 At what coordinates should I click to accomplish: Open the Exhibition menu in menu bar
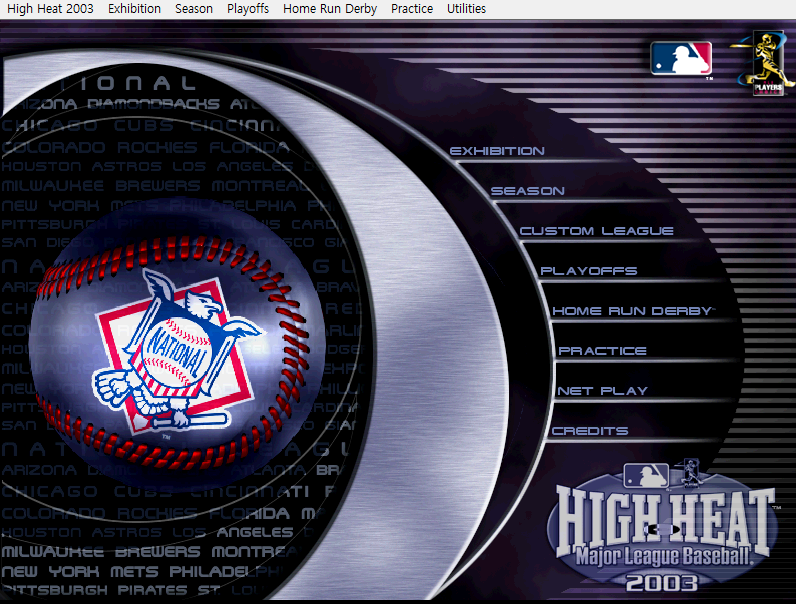tap(134, 9)
